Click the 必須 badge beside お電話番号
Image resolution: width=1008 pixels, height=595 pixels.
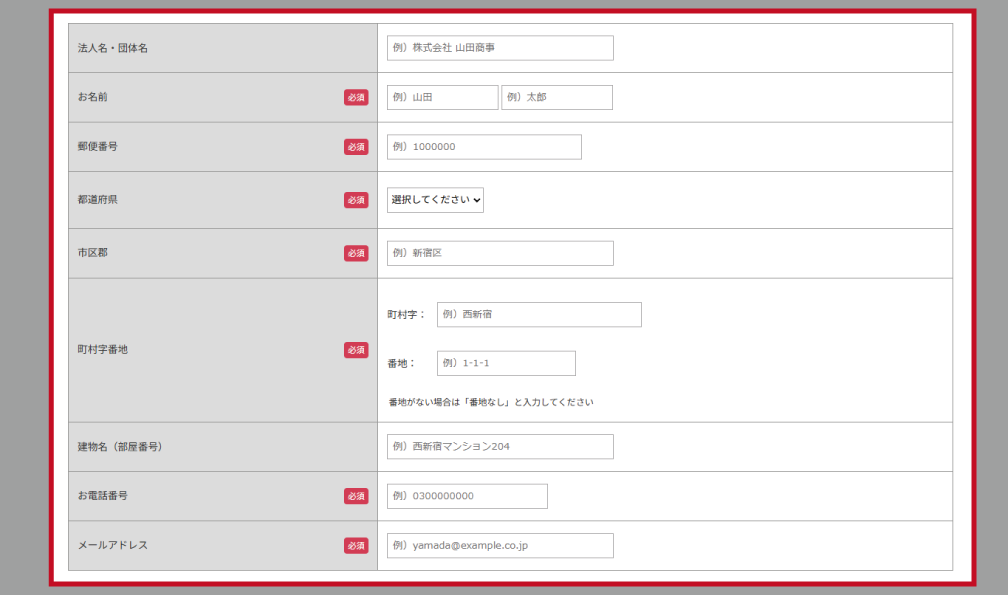click(356, 496)
